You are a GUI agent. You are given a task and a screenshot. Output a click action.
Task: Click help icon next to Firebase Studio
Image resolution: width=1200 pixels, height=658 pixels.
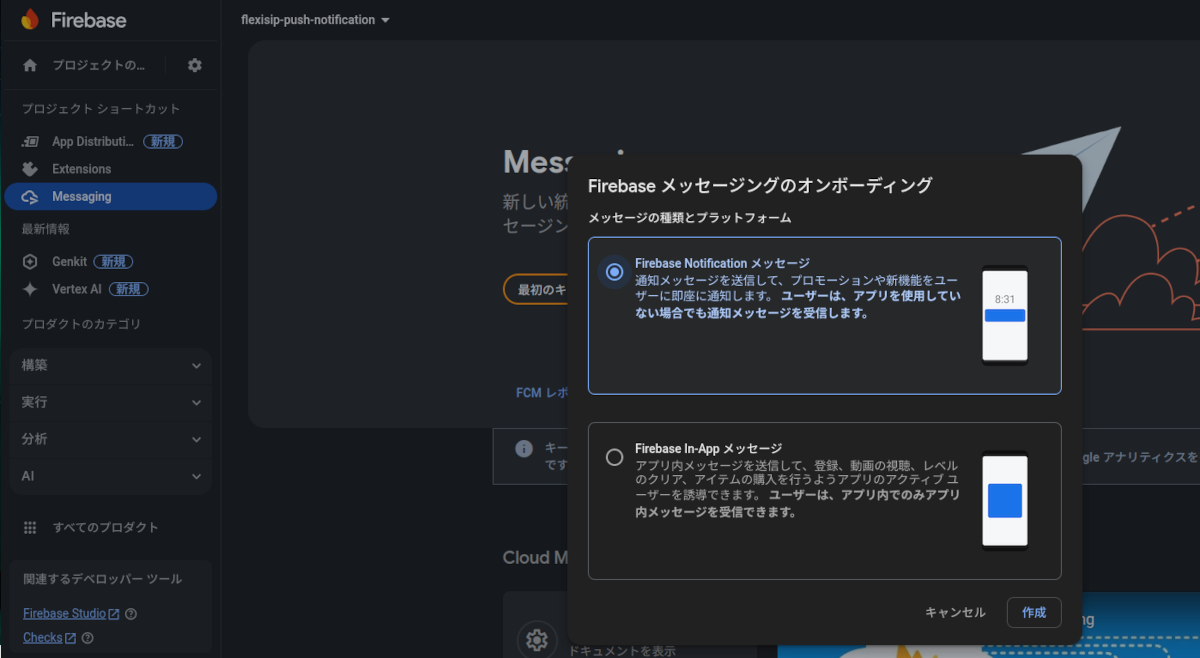[x=131, y=614]
